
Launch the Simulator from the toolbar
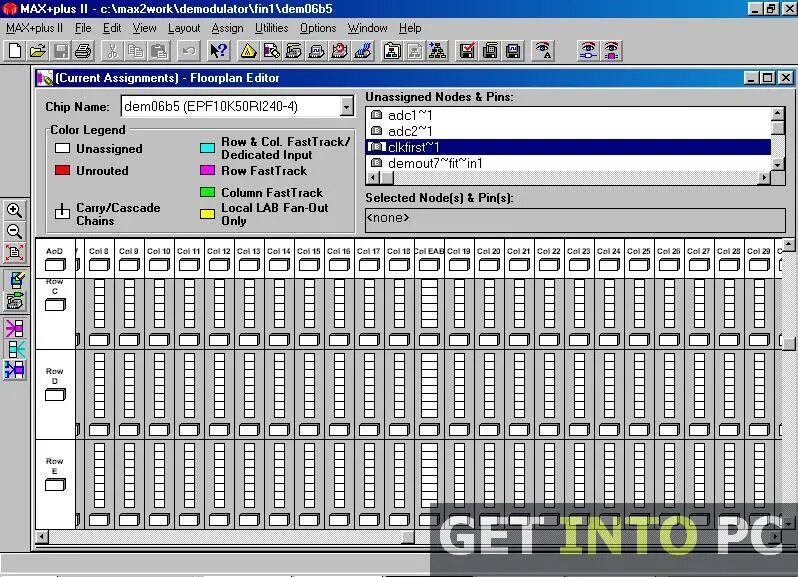tap(317, 51)
